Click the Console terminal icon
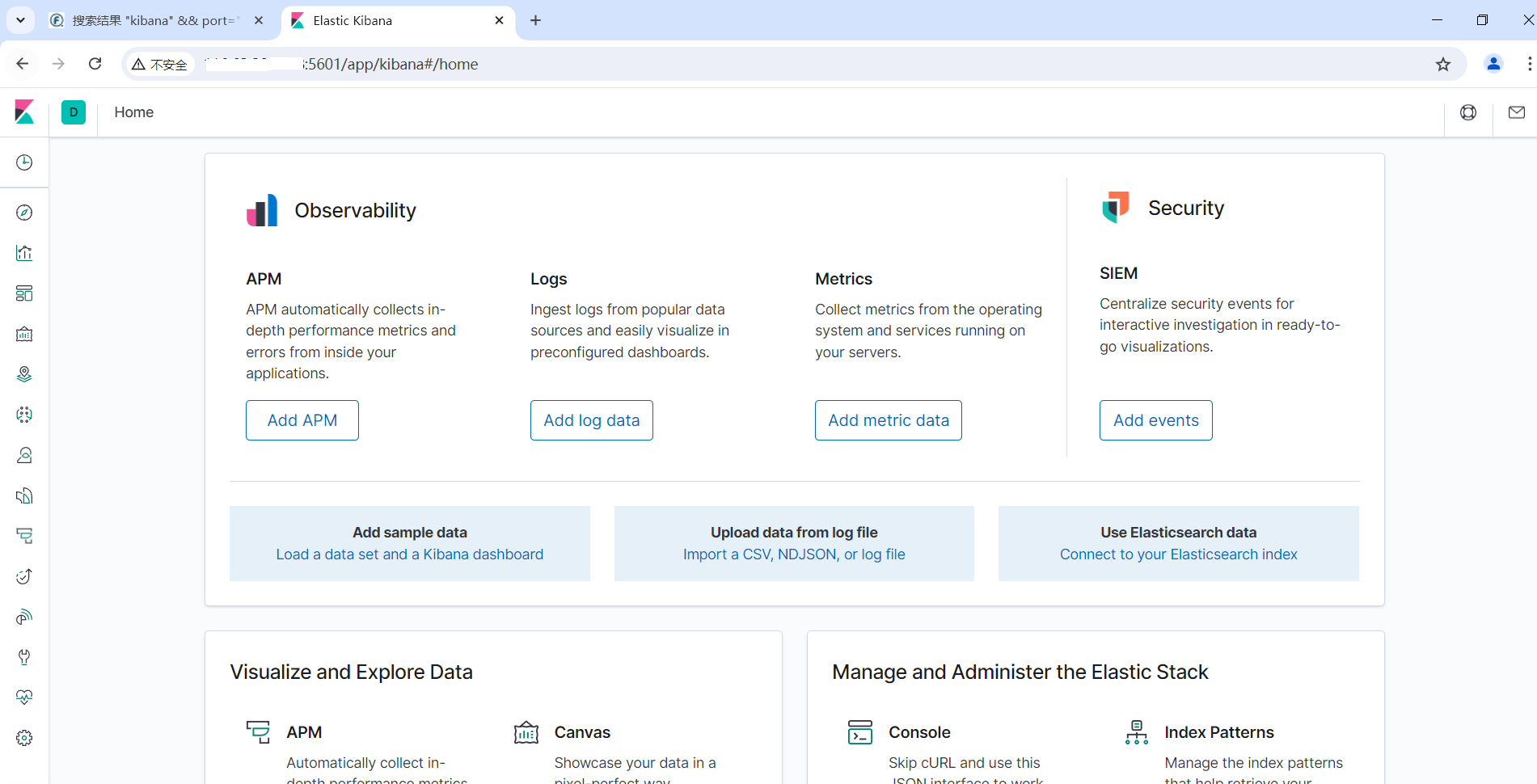Image resolution: width=1537 pixels, height=784 pixels. pyautogui.click(x=860, y=732)
